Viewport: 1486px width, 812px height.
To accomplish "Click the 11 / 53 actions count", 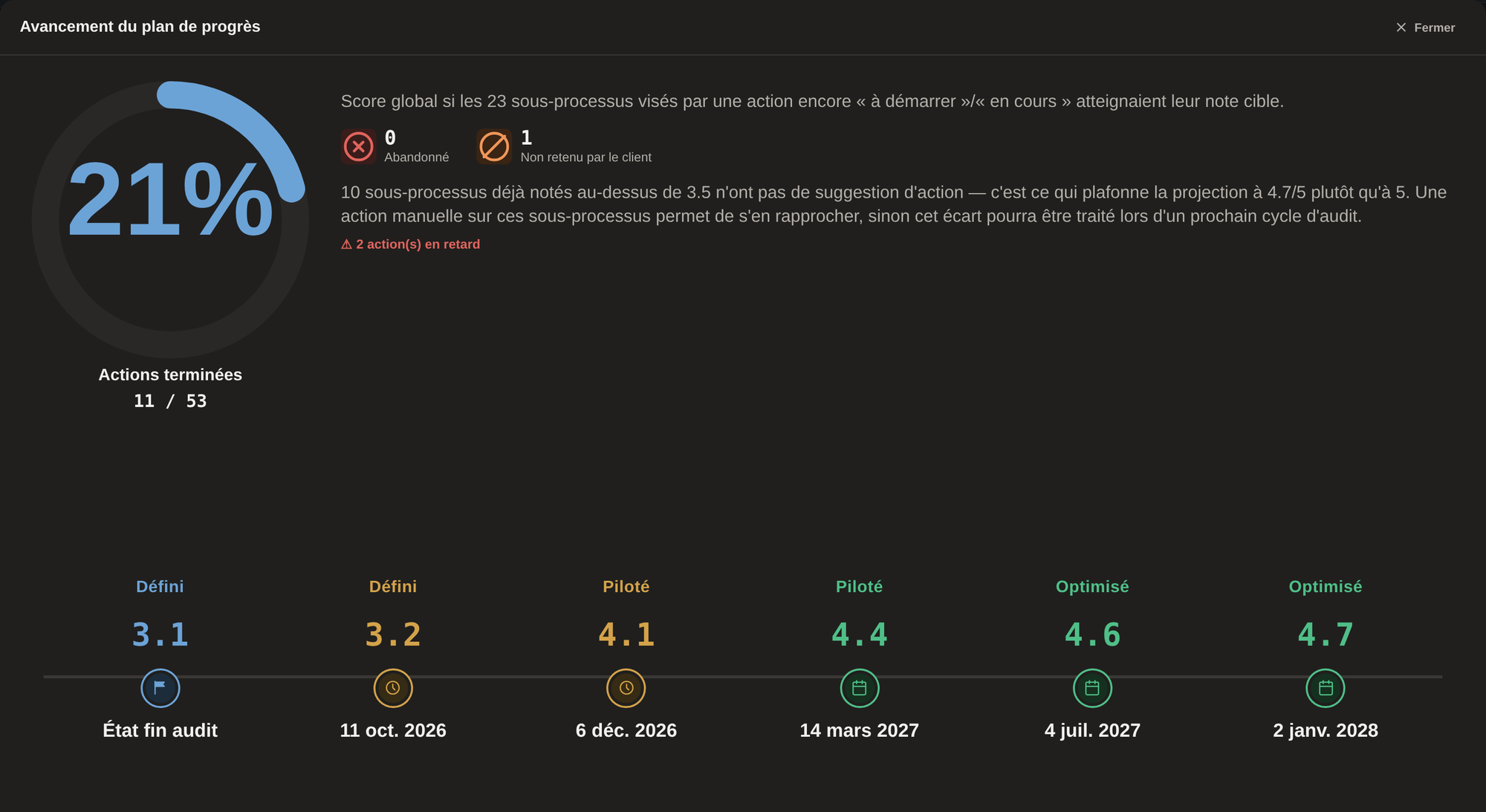I will (170, 401).
